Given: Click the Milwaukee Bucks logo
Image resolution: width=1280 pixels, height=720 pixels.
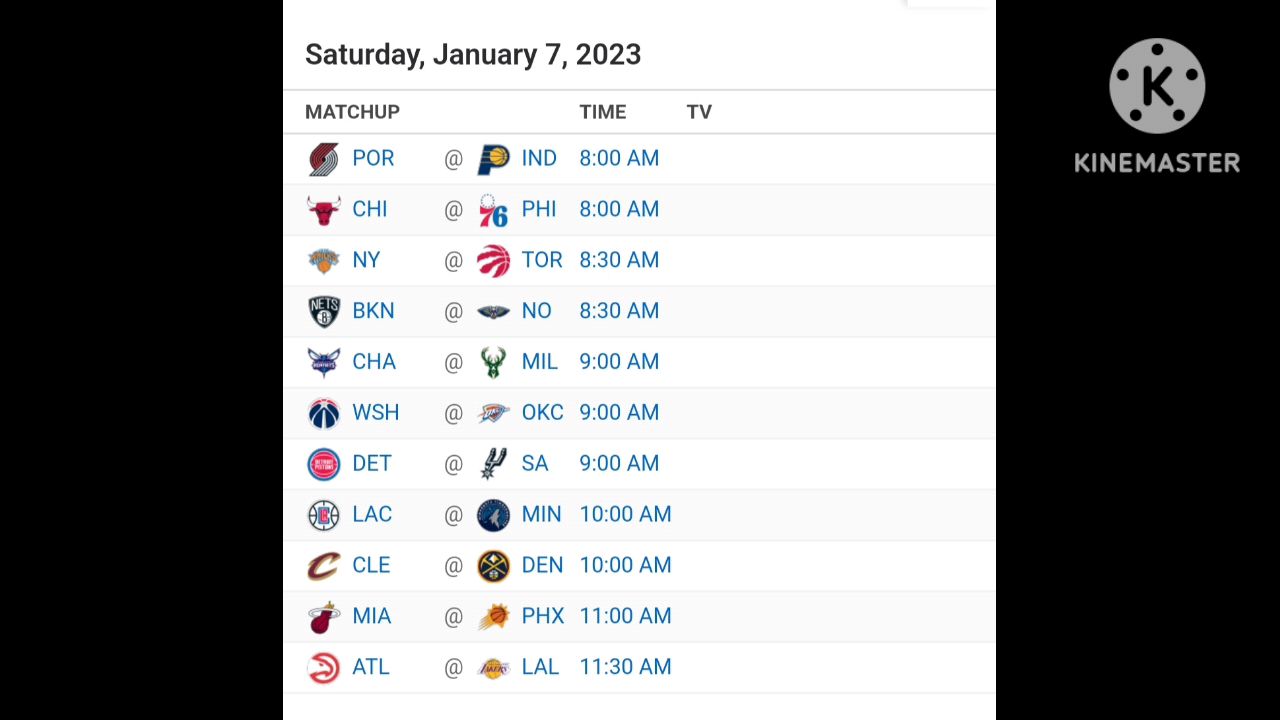Looking at the screenshot, I should 493,362.
